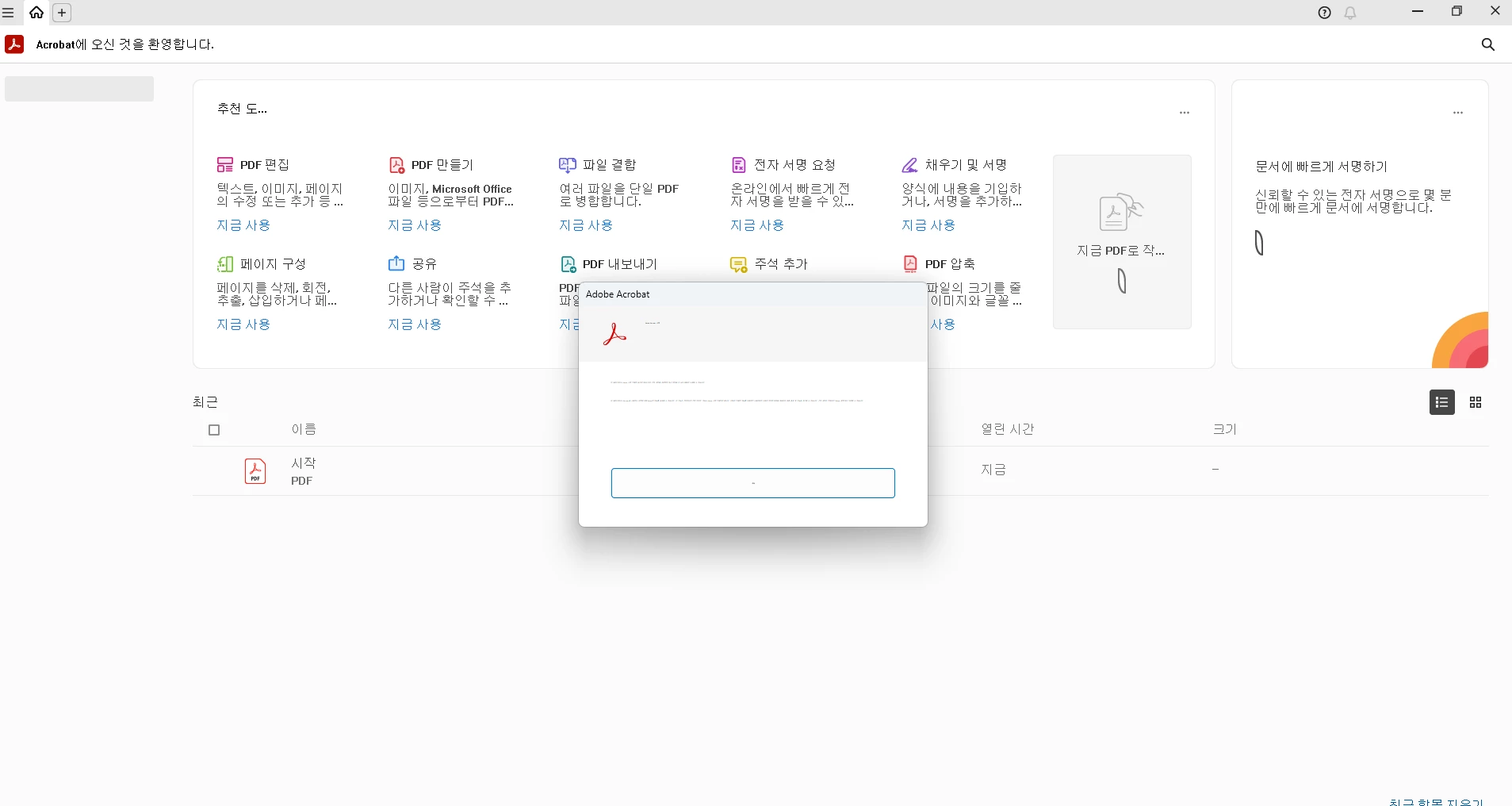Screen dimensions: 1512x806
Task: Click 지금 사용 under PDF 만들기
Action: point(415,225)
